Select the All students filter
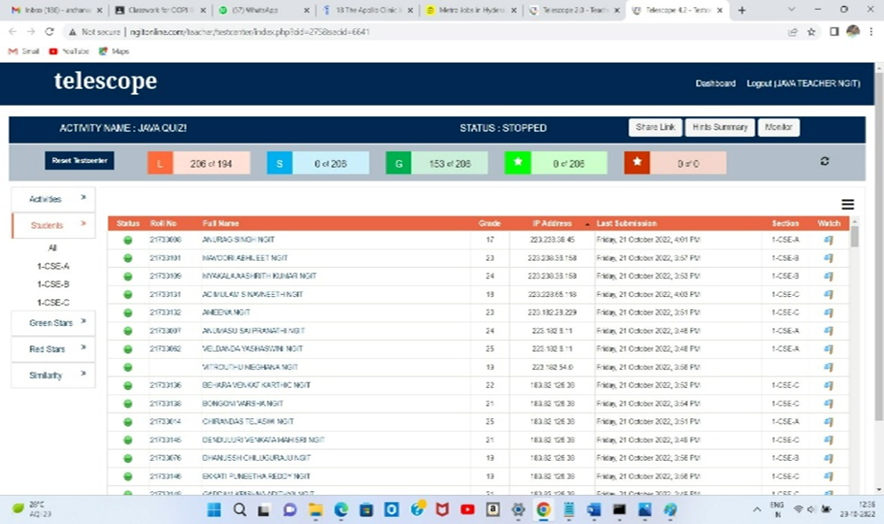Image resolution: width=884 pixels, height=524 pixels. pos(53,248)
